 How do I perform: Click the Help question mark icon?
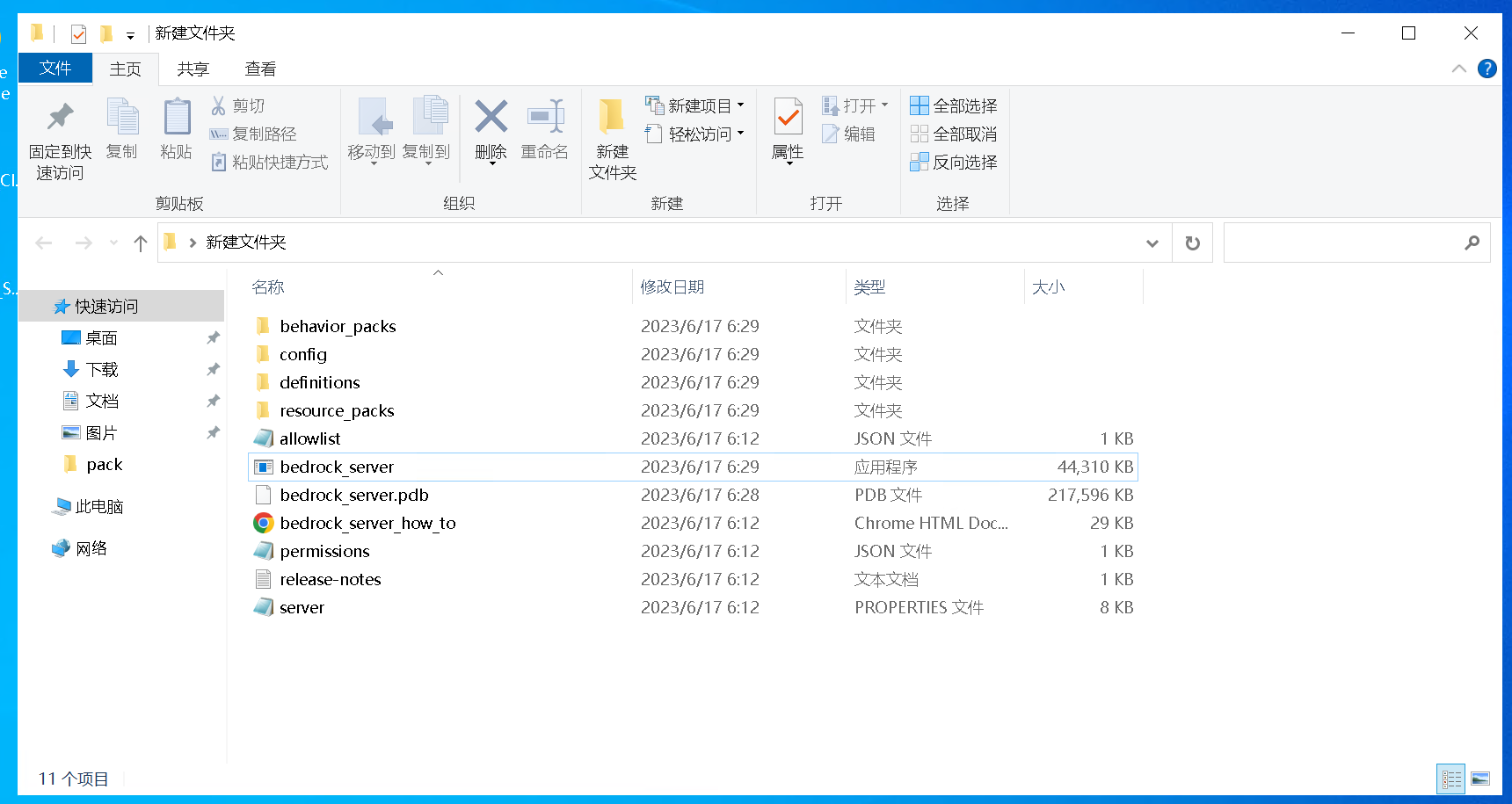click(x=1487, y=69)
